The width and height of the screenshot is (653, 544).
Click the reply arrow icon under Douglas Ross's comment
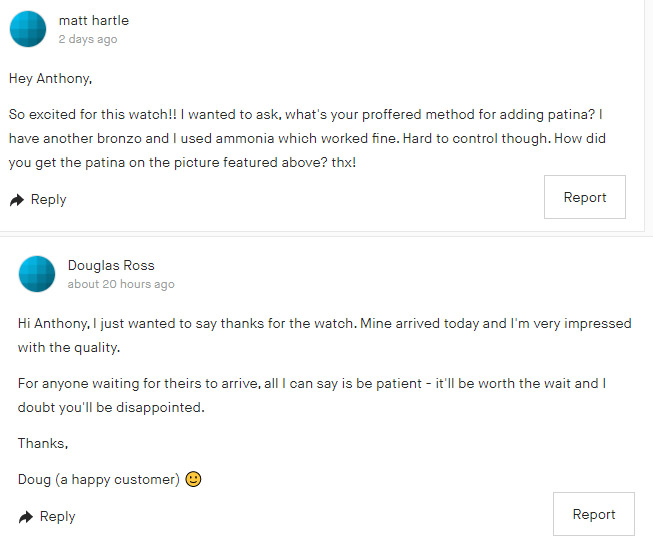click(26, 517)
